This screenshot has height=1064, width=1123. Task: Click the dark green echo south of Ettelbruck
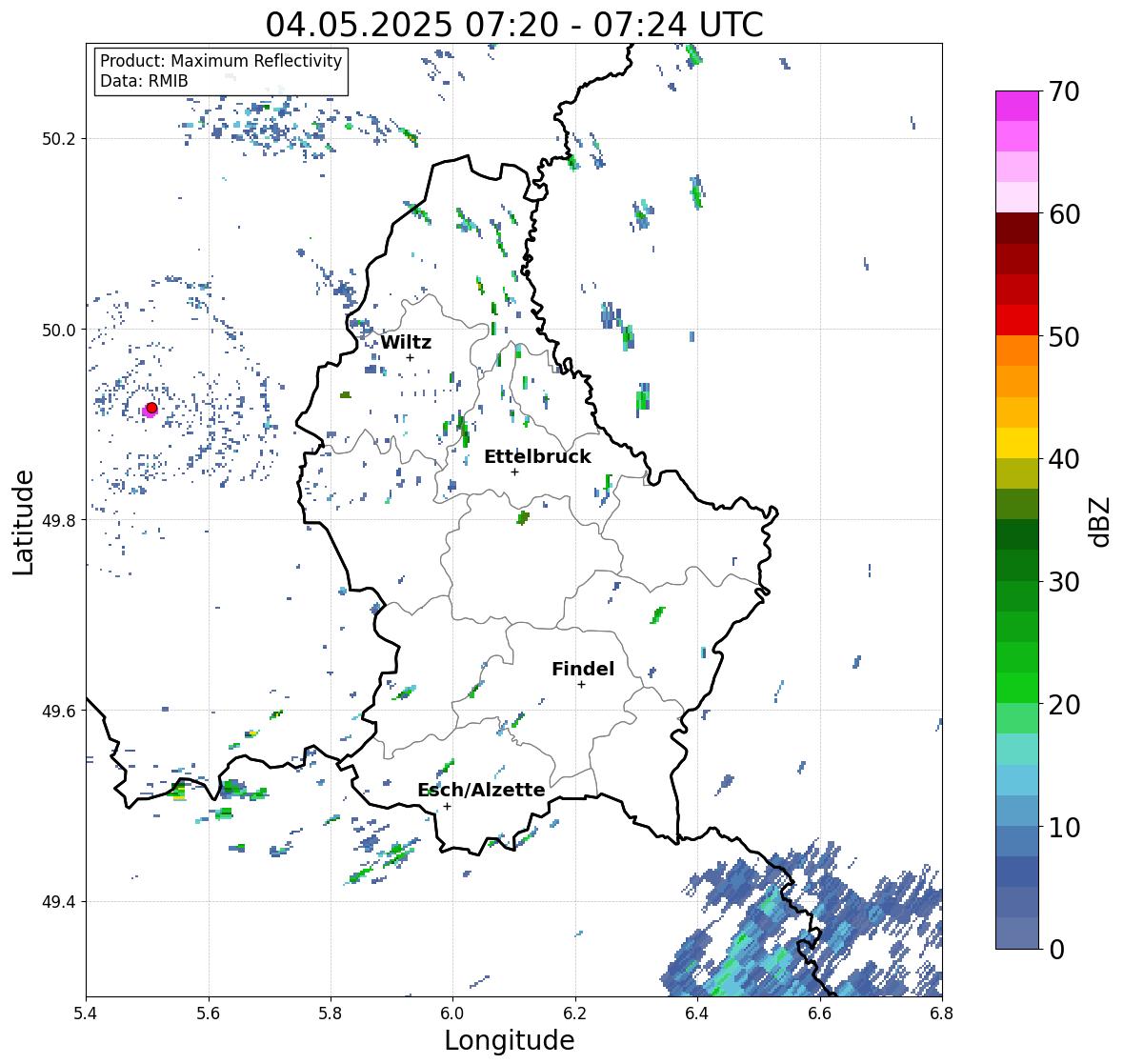click(523, 517)
